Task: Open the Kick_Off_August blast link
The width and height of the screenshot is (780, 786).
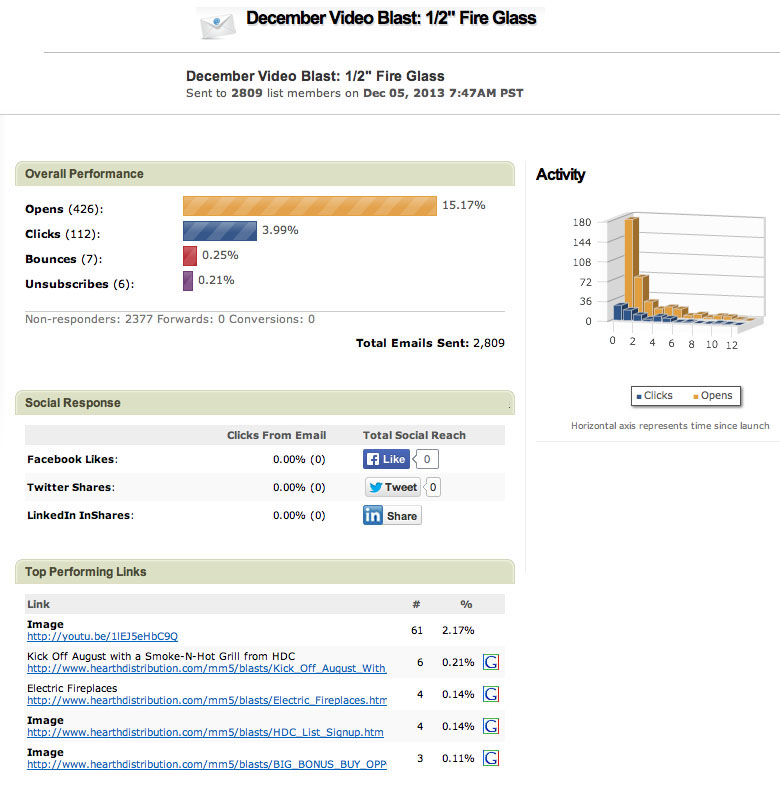Action: pos(206,668)
